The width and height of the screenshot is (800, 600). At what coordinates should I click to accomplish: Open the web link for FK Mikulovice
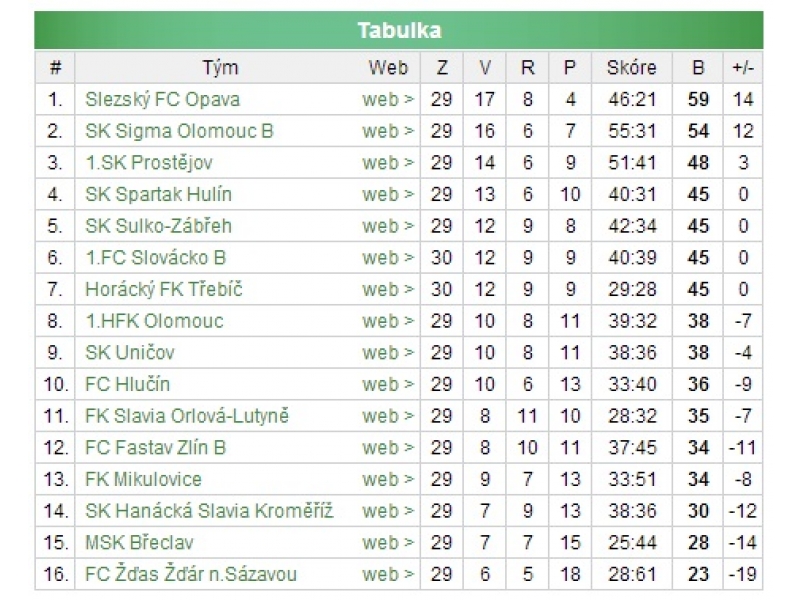point(388,480)
